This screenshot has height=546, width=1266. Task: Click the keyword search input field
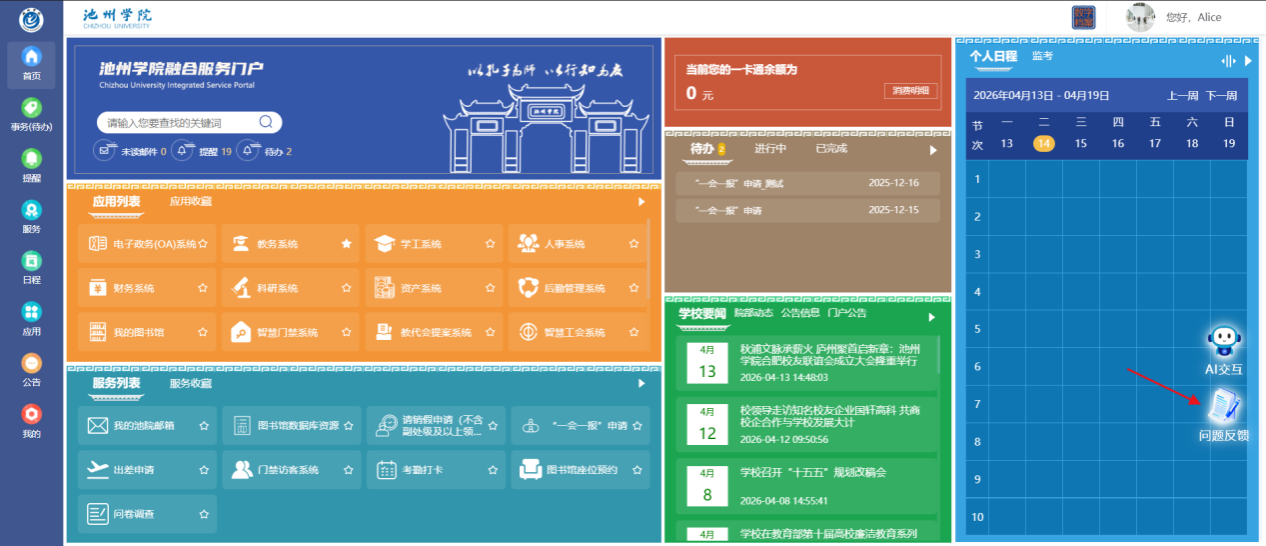point(178,123)
